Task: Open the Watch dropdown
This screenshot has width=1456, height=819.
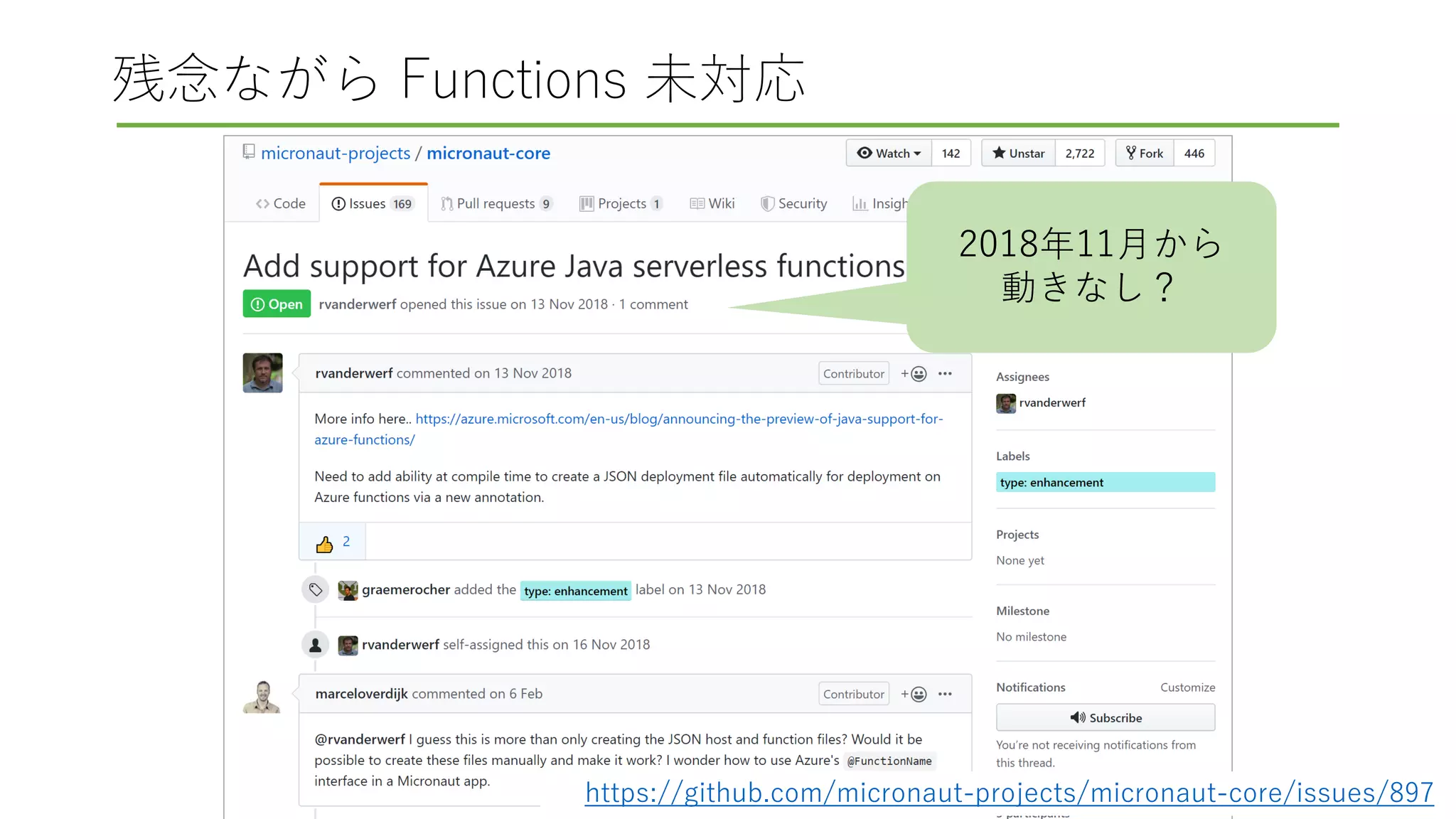Action: [889, 153]
